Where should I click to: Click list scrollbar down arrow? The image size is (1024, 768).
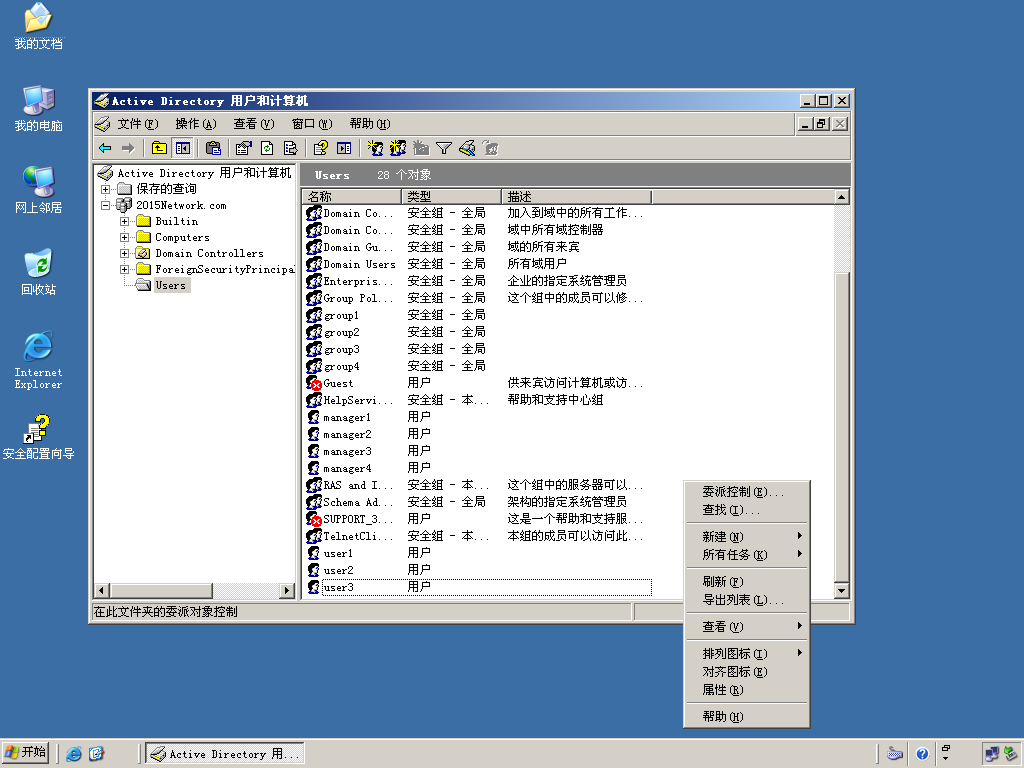pos(841,590)
